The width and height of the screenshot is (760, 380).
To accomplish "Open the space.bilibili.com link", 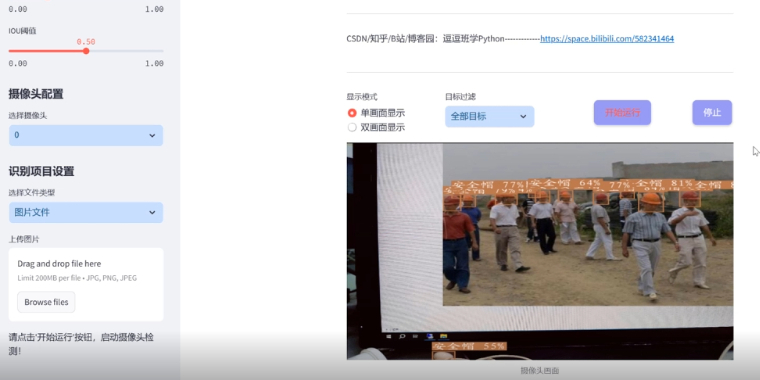I will tap(607, 39).
